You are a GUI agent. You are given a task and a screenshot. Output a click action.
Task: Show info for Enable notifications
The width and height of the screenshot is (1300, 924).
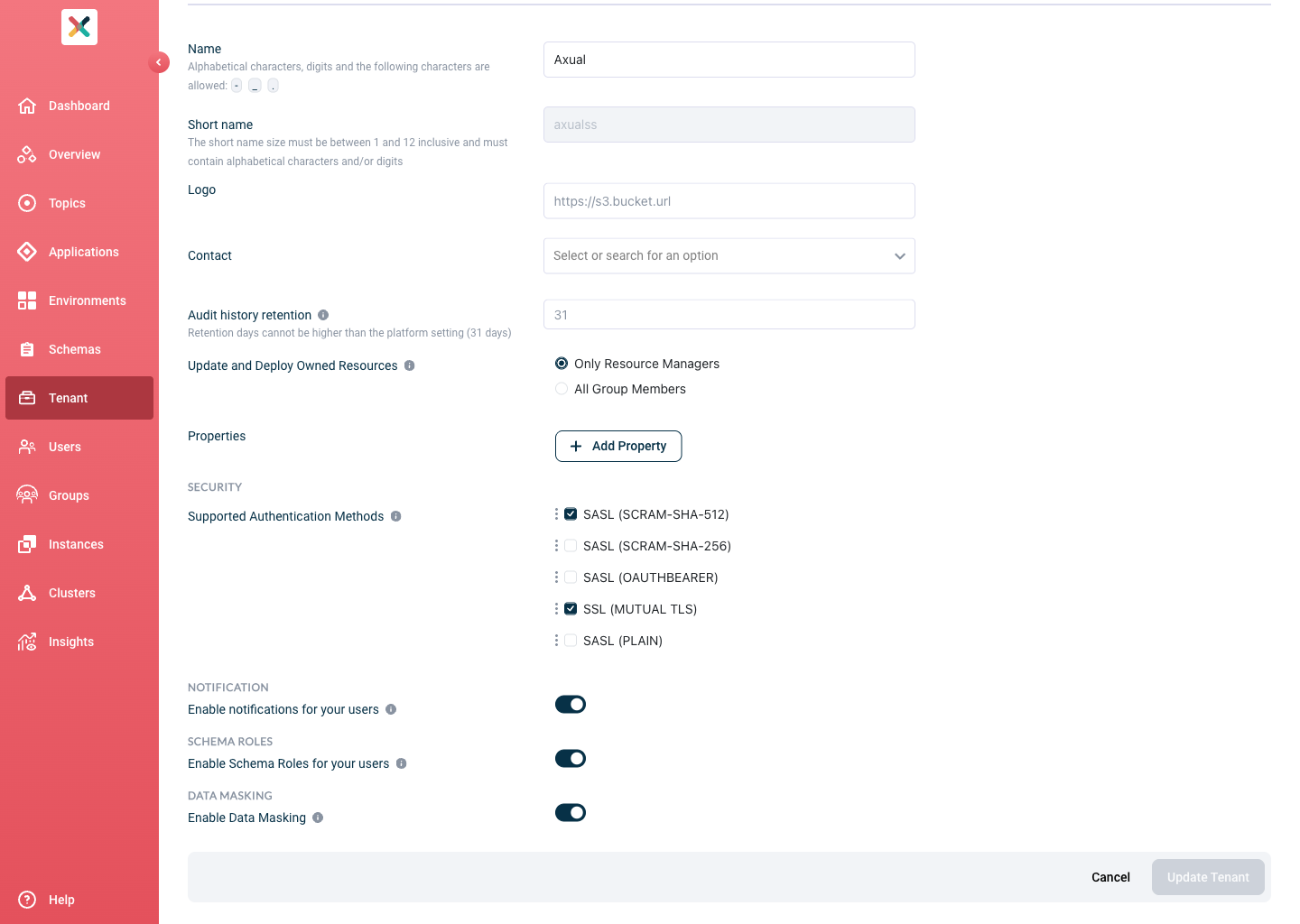click(x=391, y=709)
